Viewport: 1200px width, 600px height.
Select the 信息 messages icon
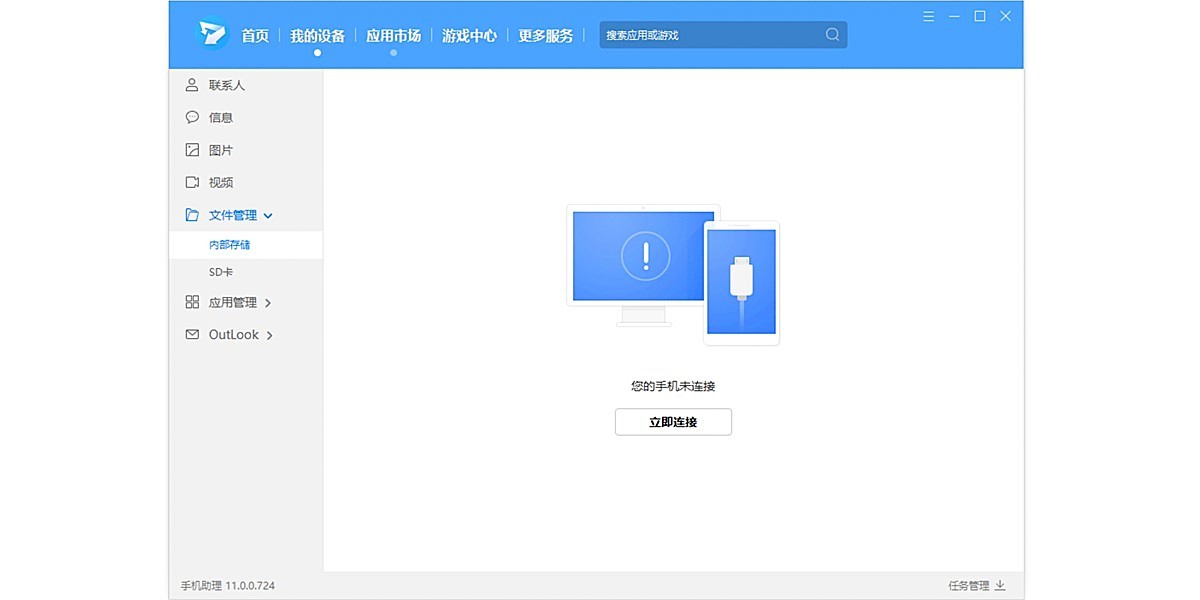(x=191, y=117)
